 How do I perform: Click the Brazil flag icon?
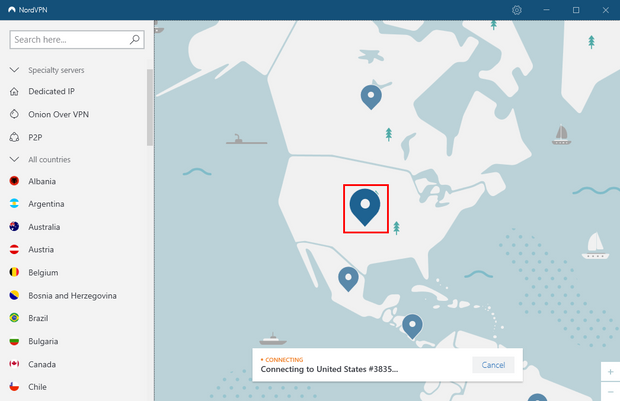[x=14, y=318]
